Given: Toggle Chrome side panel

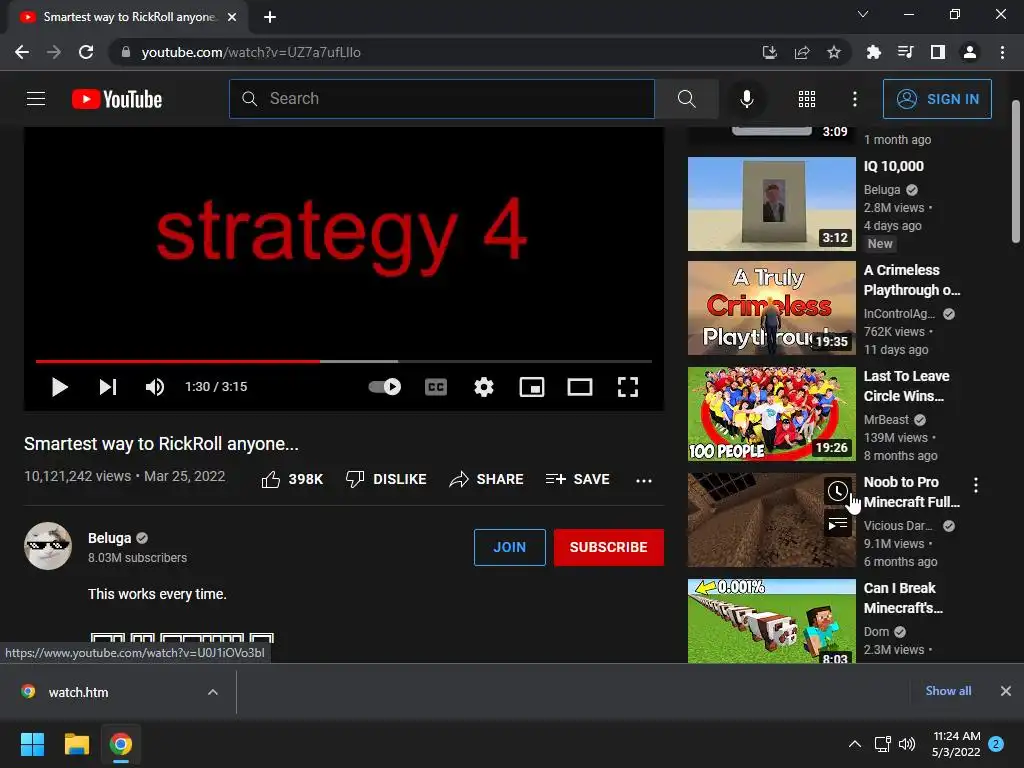Looking at the screenshot, I should coord(938,52).
